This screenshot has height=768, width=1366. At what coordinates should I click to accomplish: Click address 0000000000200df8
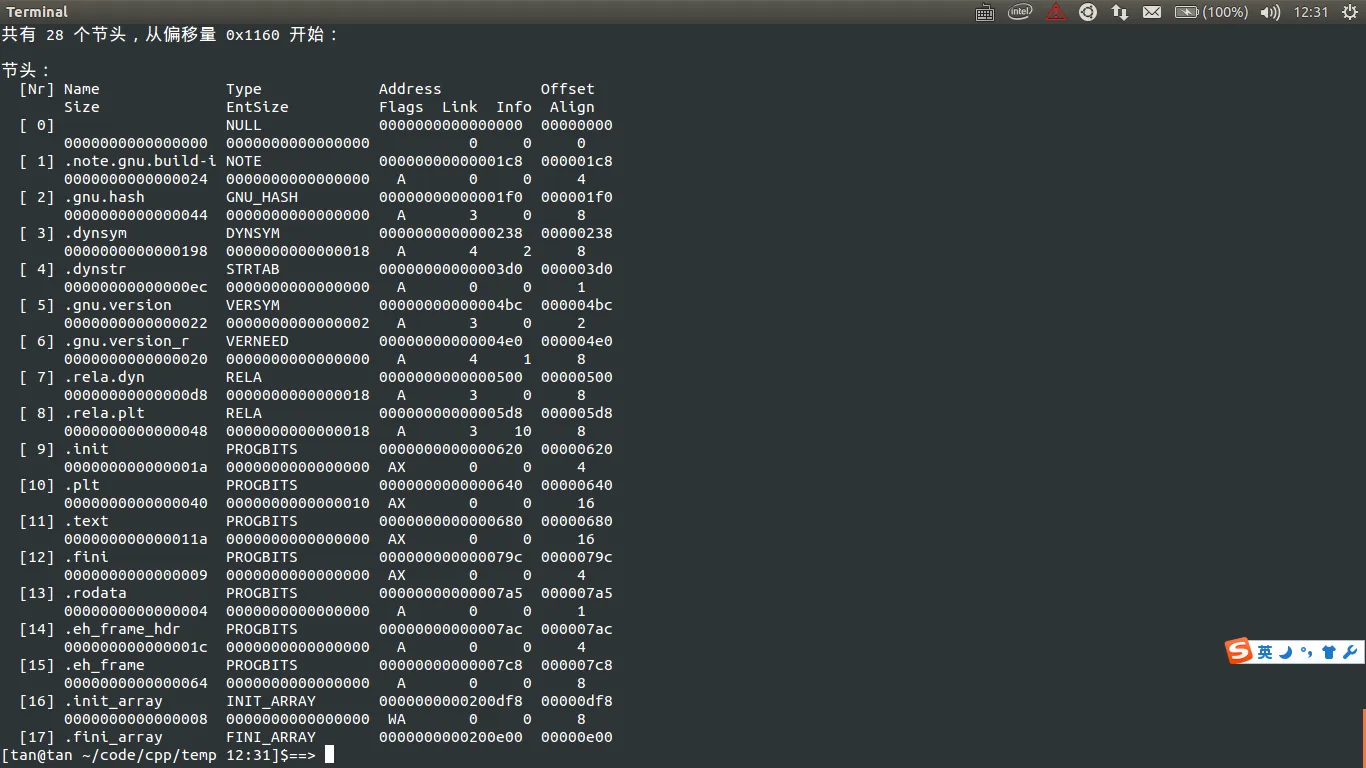coord(451,701)
